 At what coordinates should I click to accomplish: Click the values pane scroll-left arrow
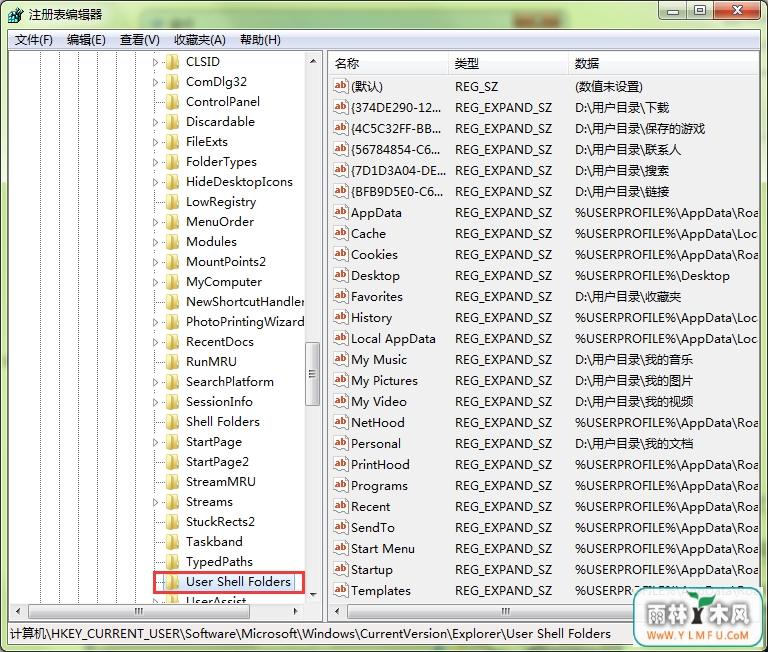[336, 611]
